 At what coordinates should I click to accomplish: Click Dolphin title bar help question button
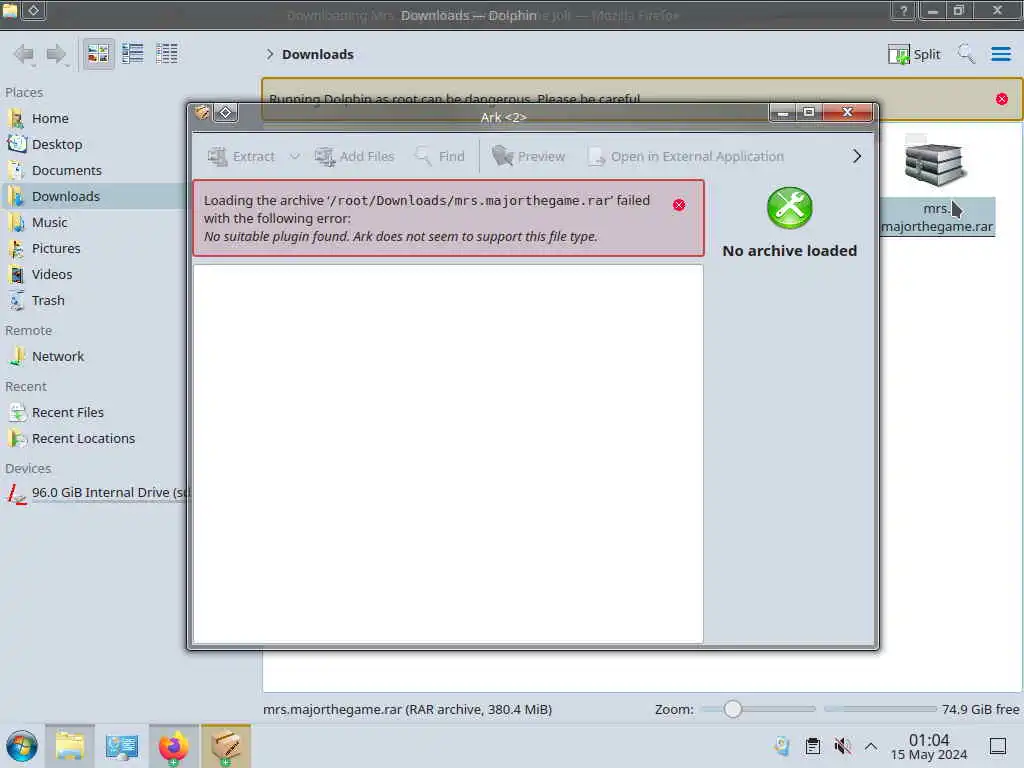[903, 10]
